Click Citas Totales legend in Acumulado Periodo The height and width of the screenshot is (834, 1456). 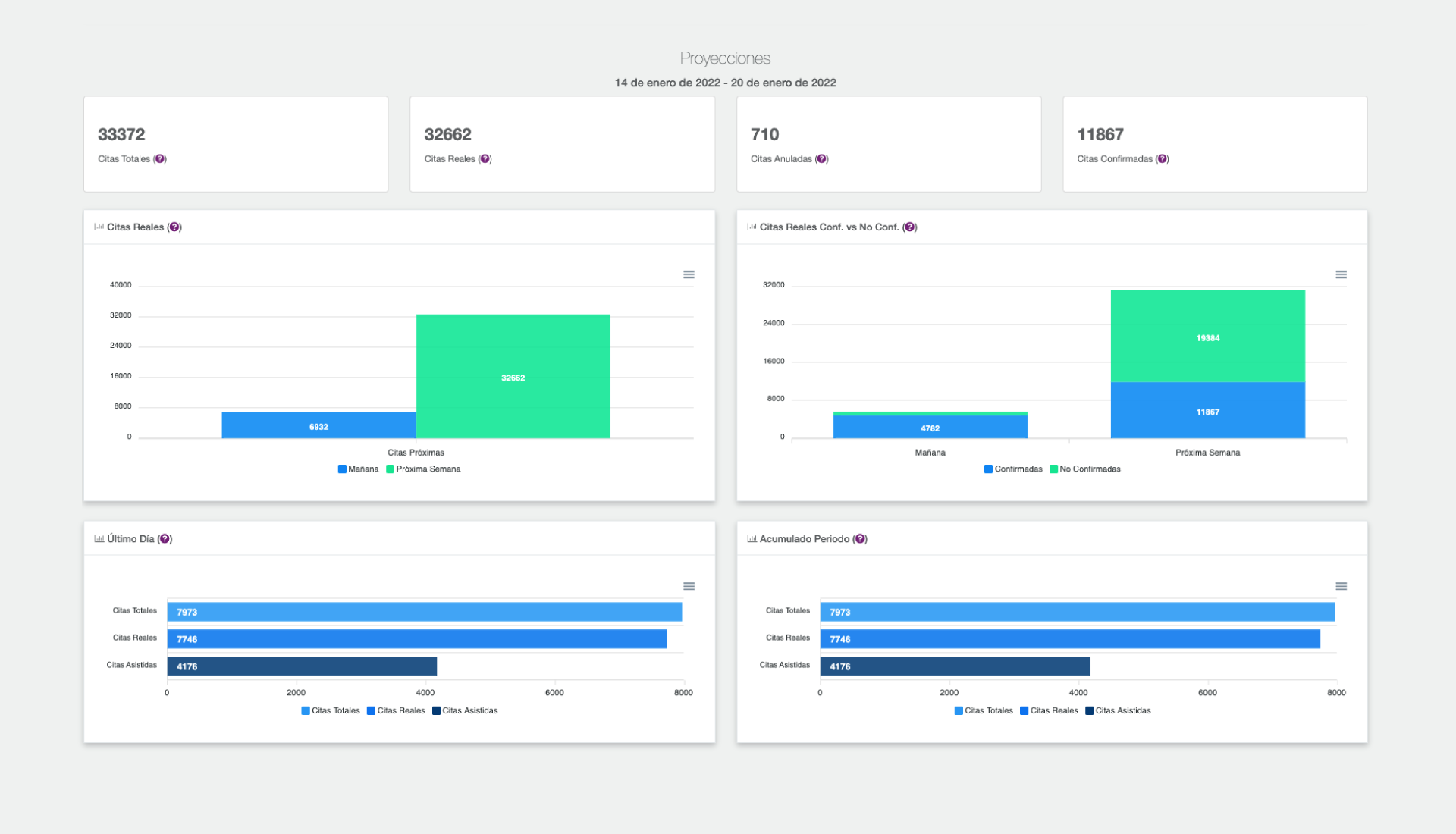click(x=984, y=711)
